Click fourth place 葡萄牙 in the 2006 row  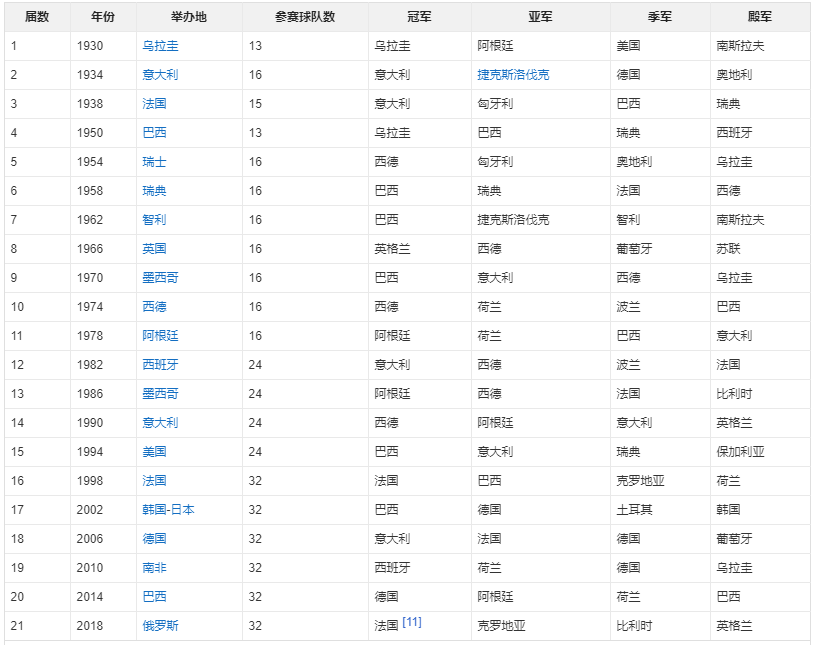pos(734,538)
